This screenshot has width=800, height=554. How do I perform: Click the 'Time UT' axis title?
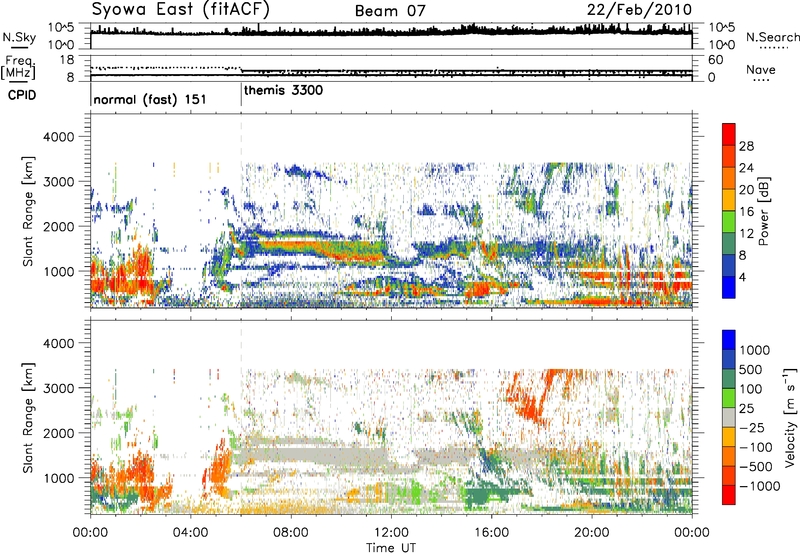coord(391,548)
